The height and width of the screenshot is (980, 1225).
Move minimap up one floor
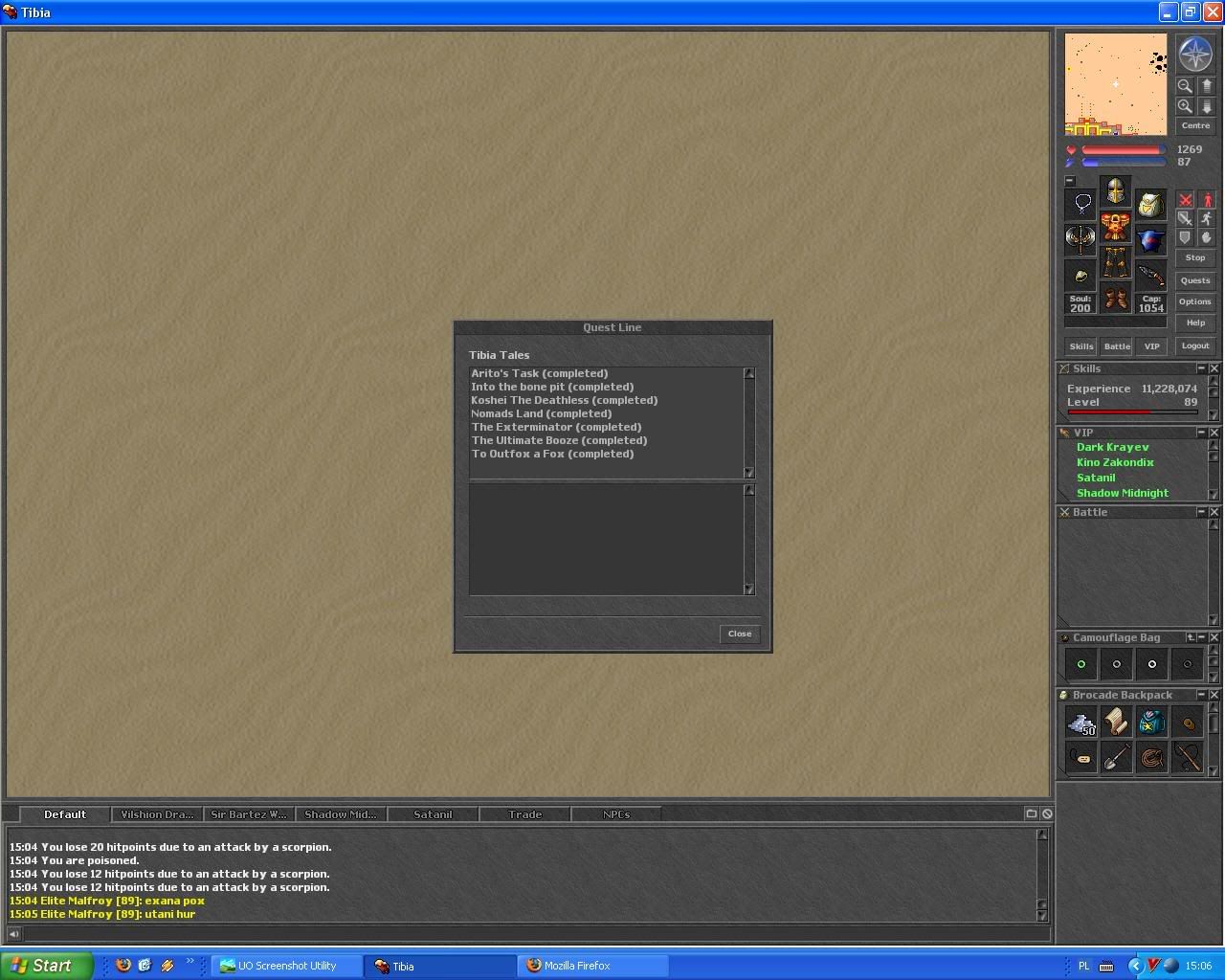pos(1207,85)
